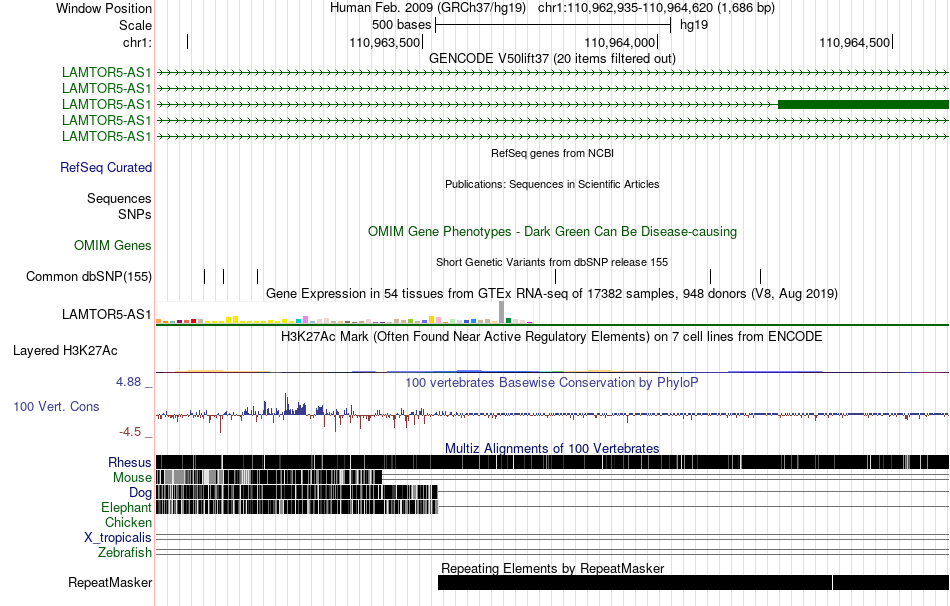
Task: Select the Sequences track label
Action: (x=119, y=198)
